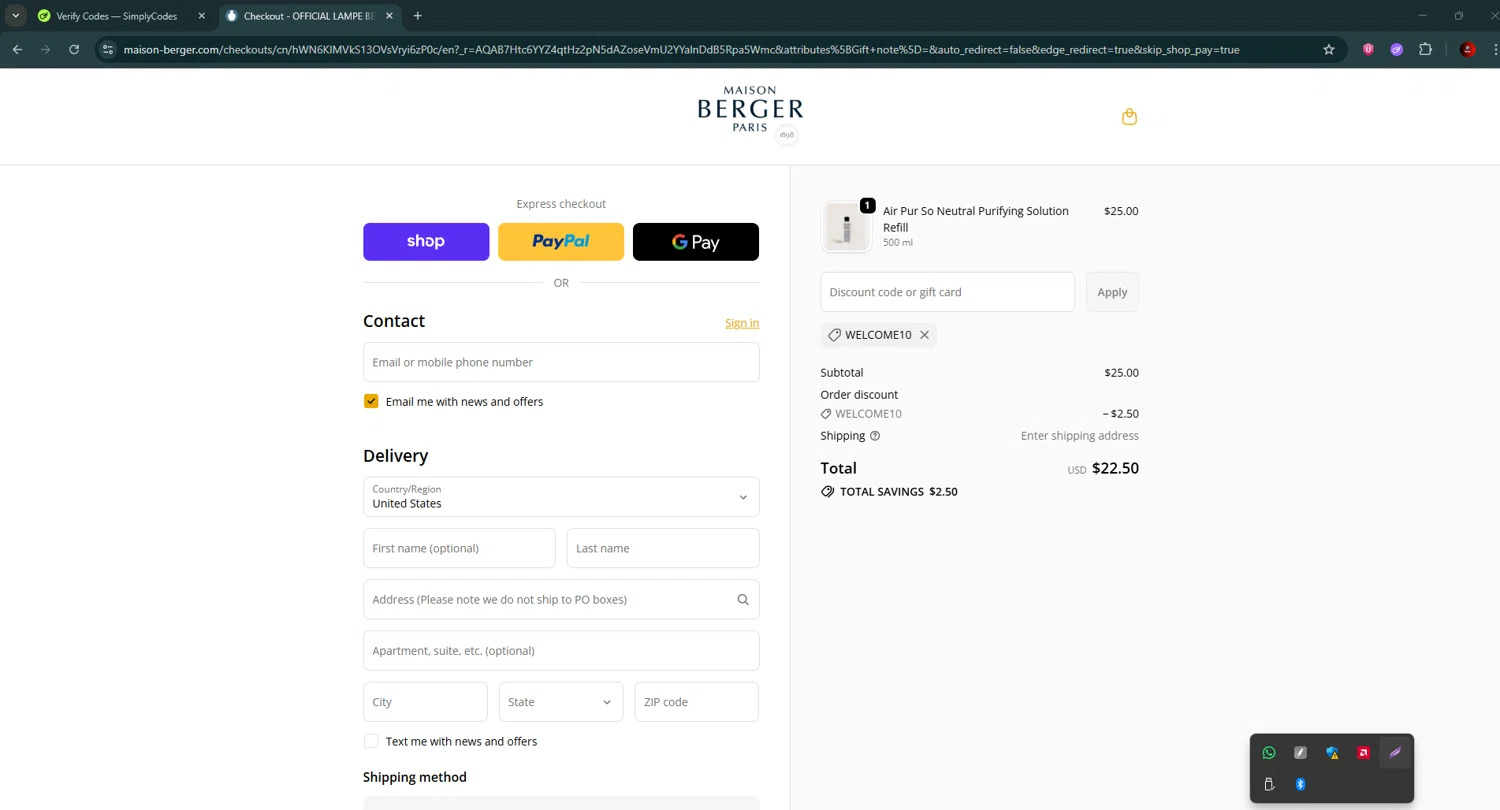Open AMD software tray icon
The width and height of the screenshot is (1500, 810).
1363,753
